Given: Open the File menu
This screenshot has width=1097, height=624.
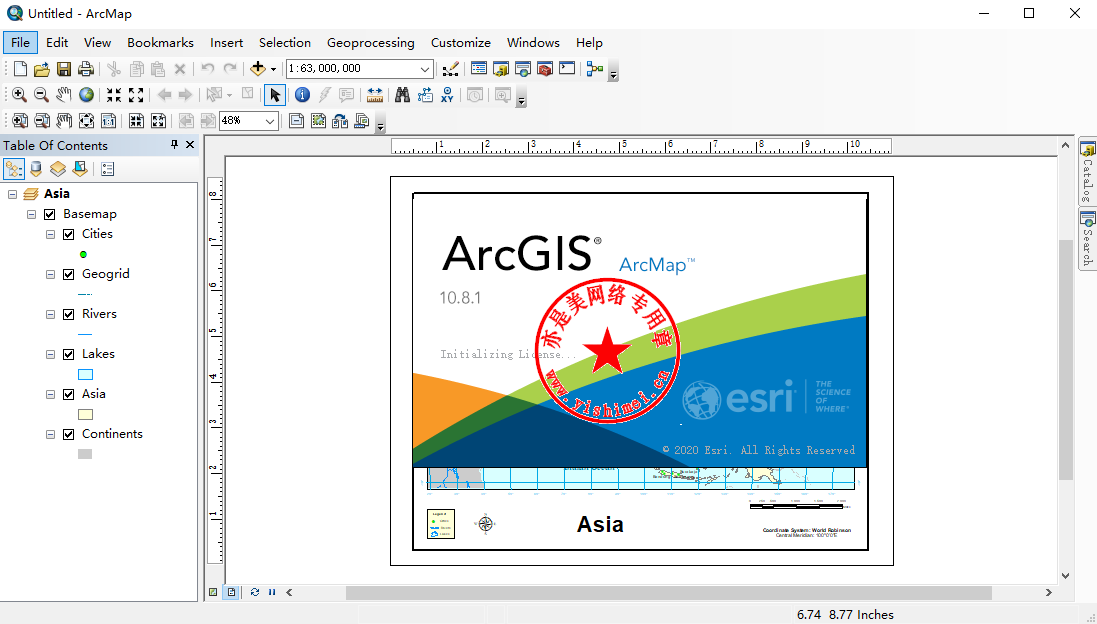Looking at the screenshot, I should (20, 43).
